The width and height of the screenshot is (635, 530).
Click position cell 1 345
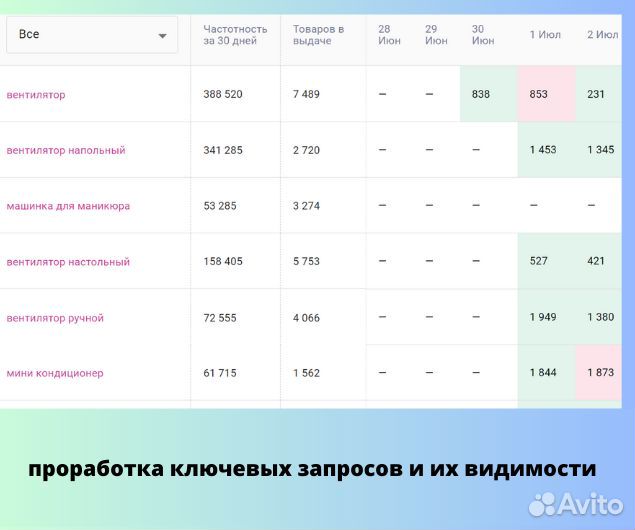pos(599,150)
